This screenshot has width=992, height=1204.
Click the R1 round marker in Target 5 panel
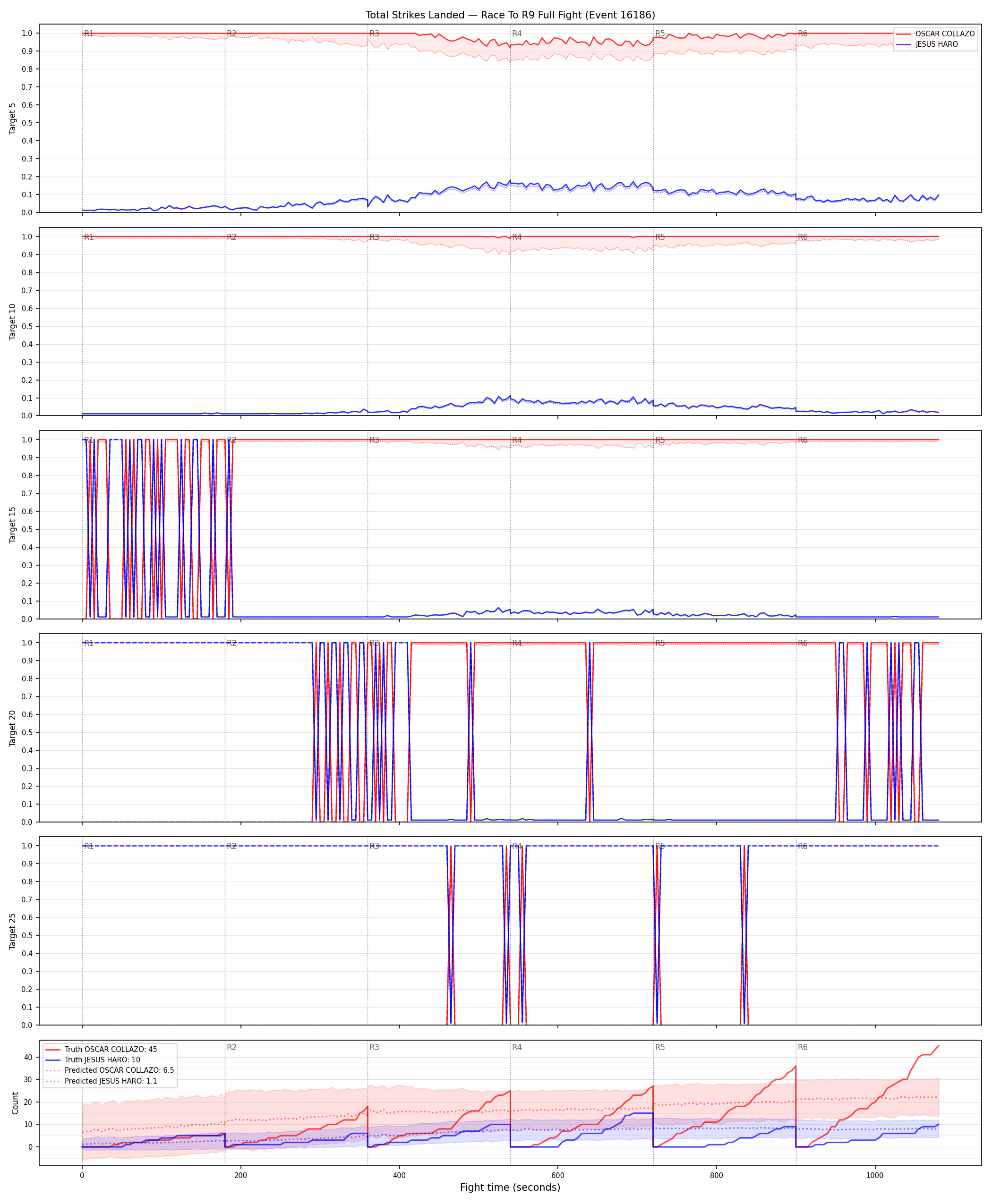(x=89, y=34)
